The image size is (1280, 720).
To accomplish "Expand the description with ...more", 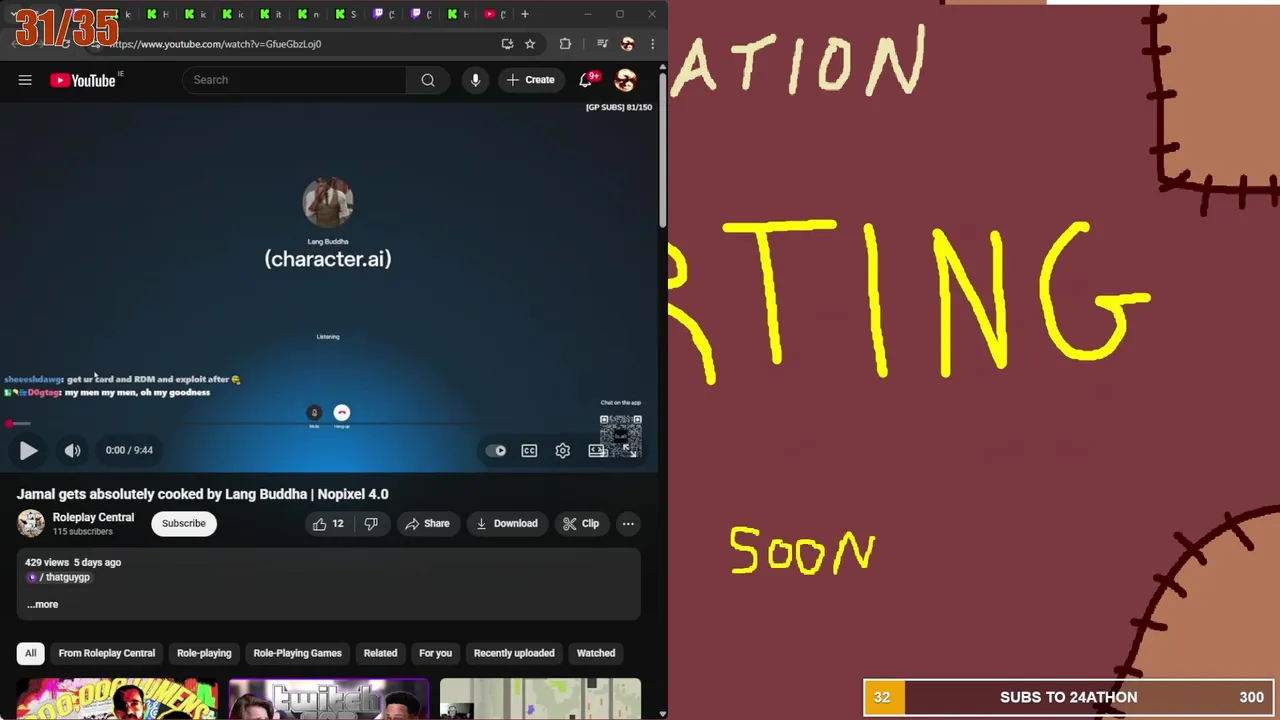I will click(x=42, y=605).
